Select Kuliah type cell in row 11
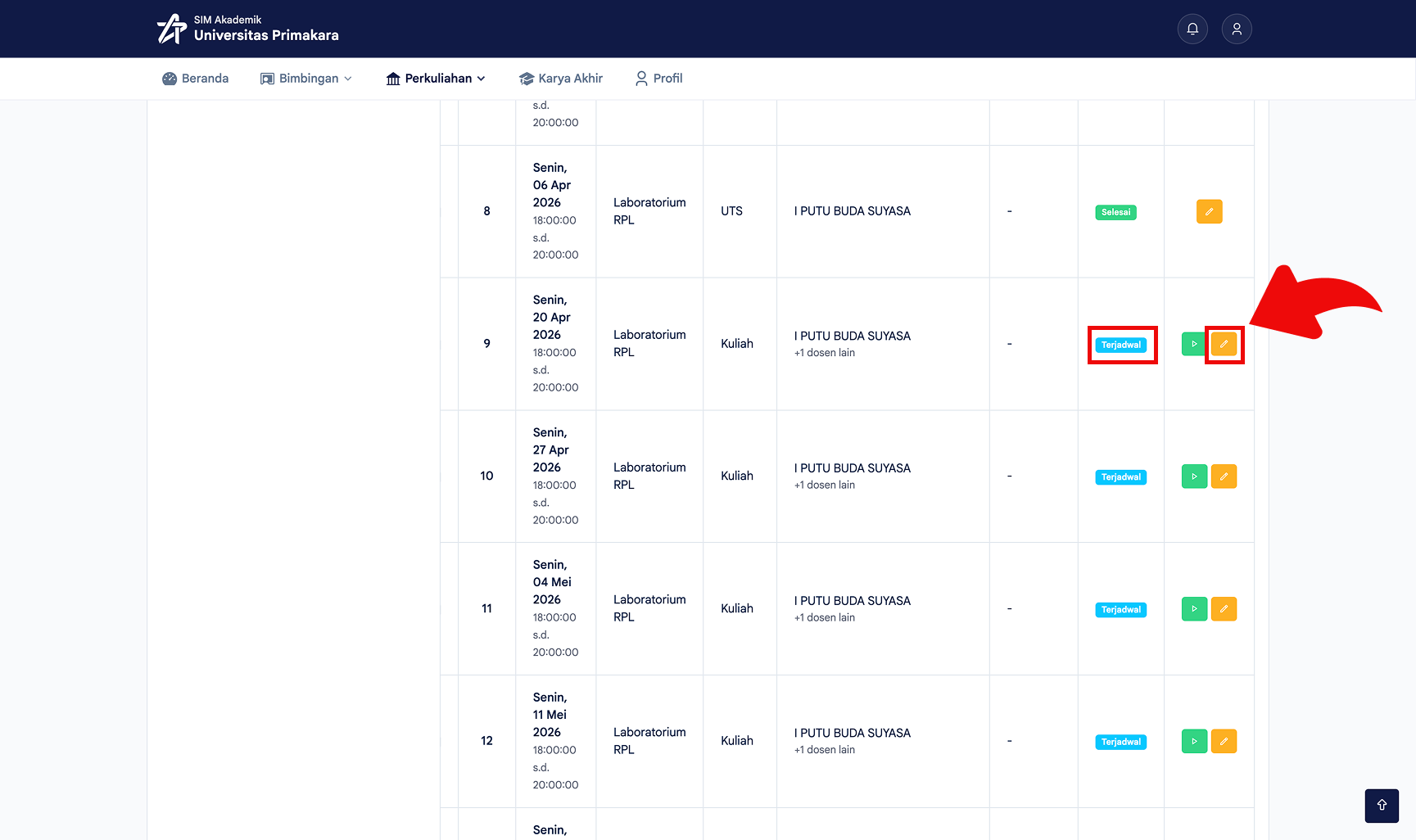This screenshot has height=840, width=1416. point(740,609)
